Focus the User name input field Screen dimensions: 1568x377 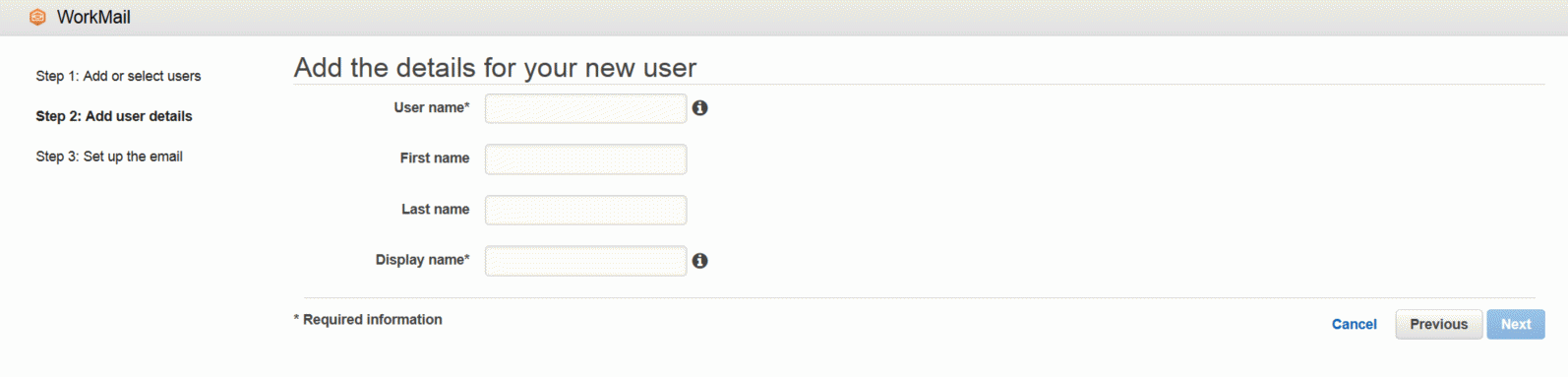(x=585, y=108)
